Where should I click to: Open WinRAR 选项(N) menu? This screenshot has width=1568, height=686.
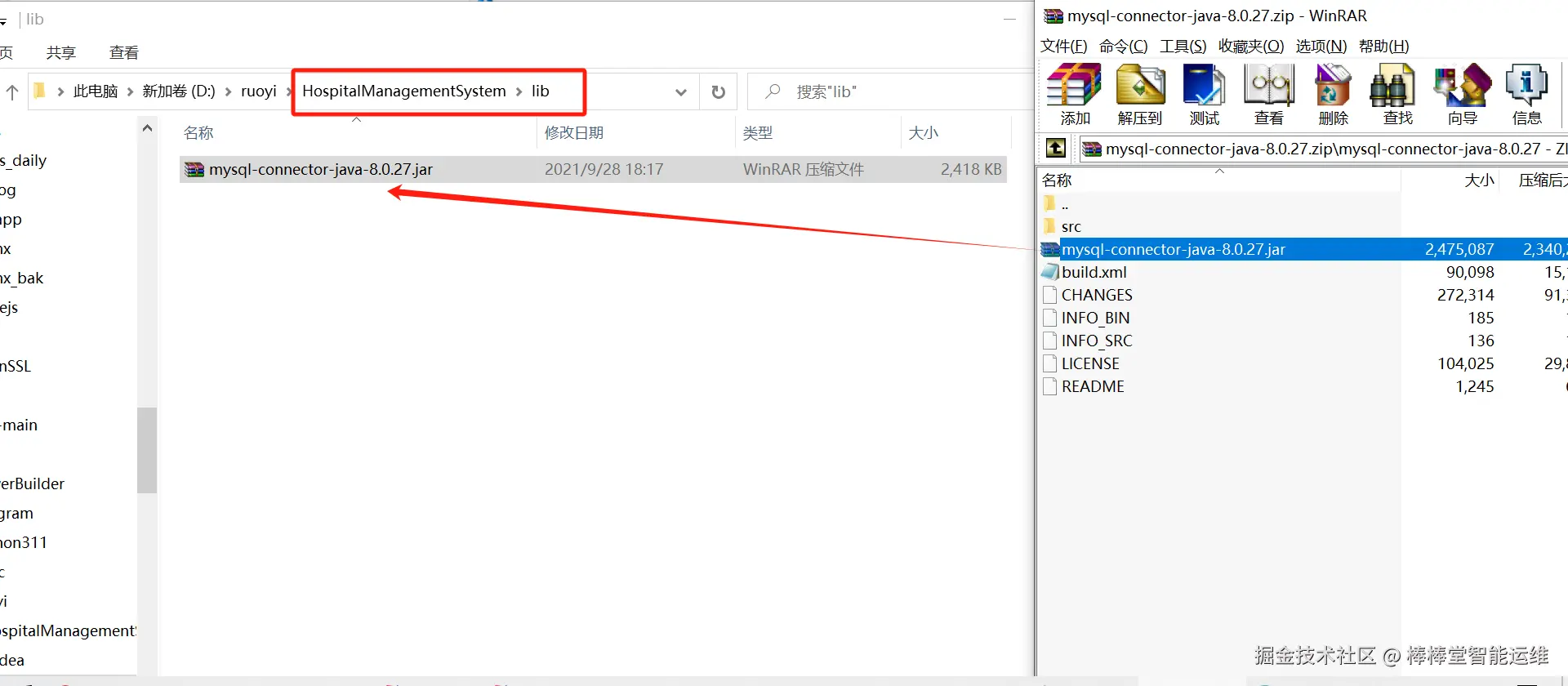[x=1321, y=46]
